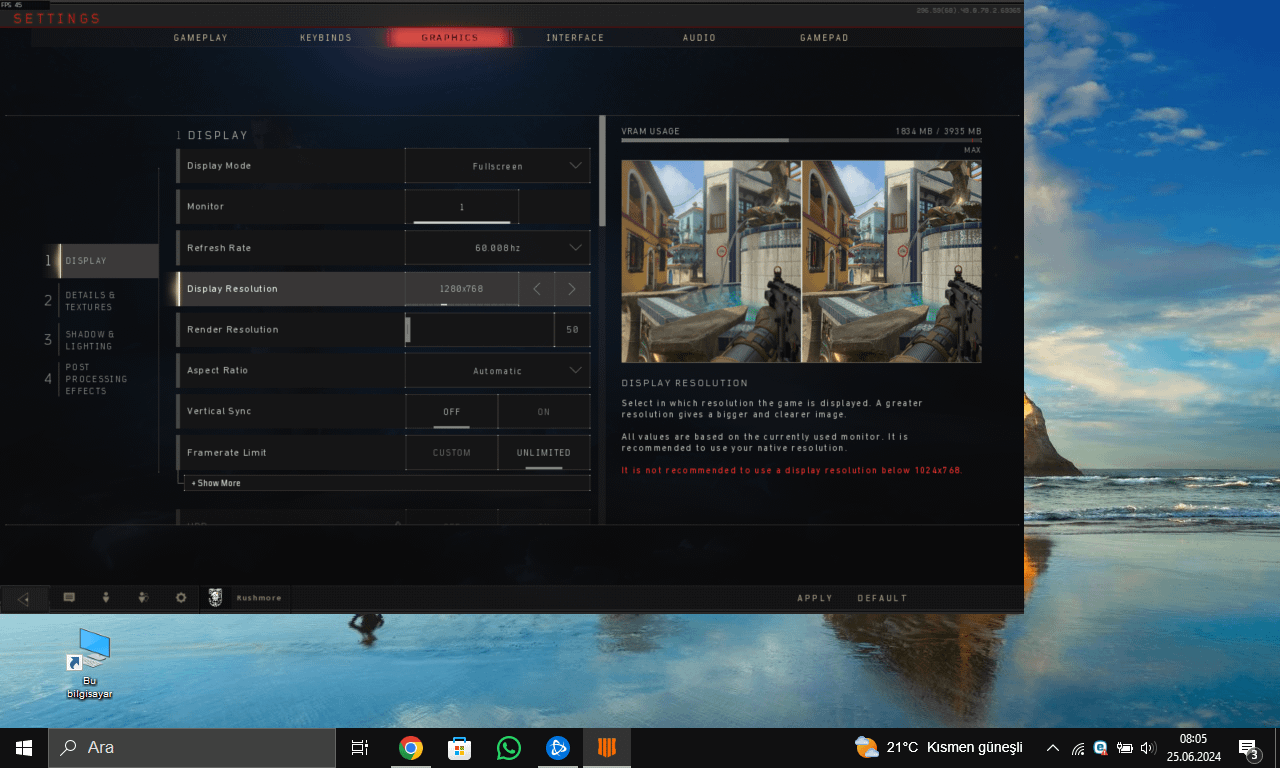Viewport: 1280px width, 768px height.
Task: Open the chat message icon
Action: (69, 597)
